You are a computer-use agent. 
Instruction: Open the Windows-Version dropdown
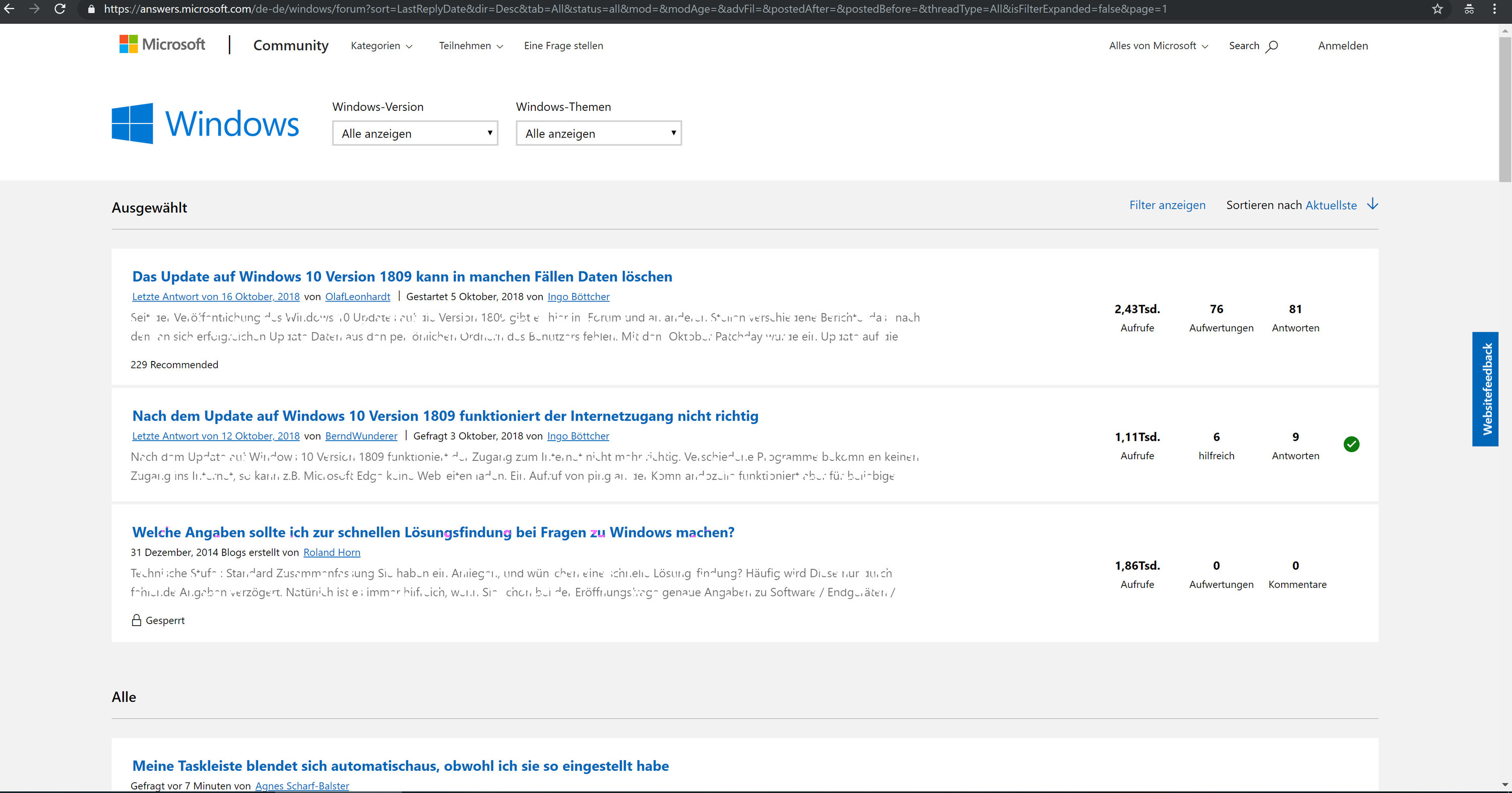tap(415, 133)
